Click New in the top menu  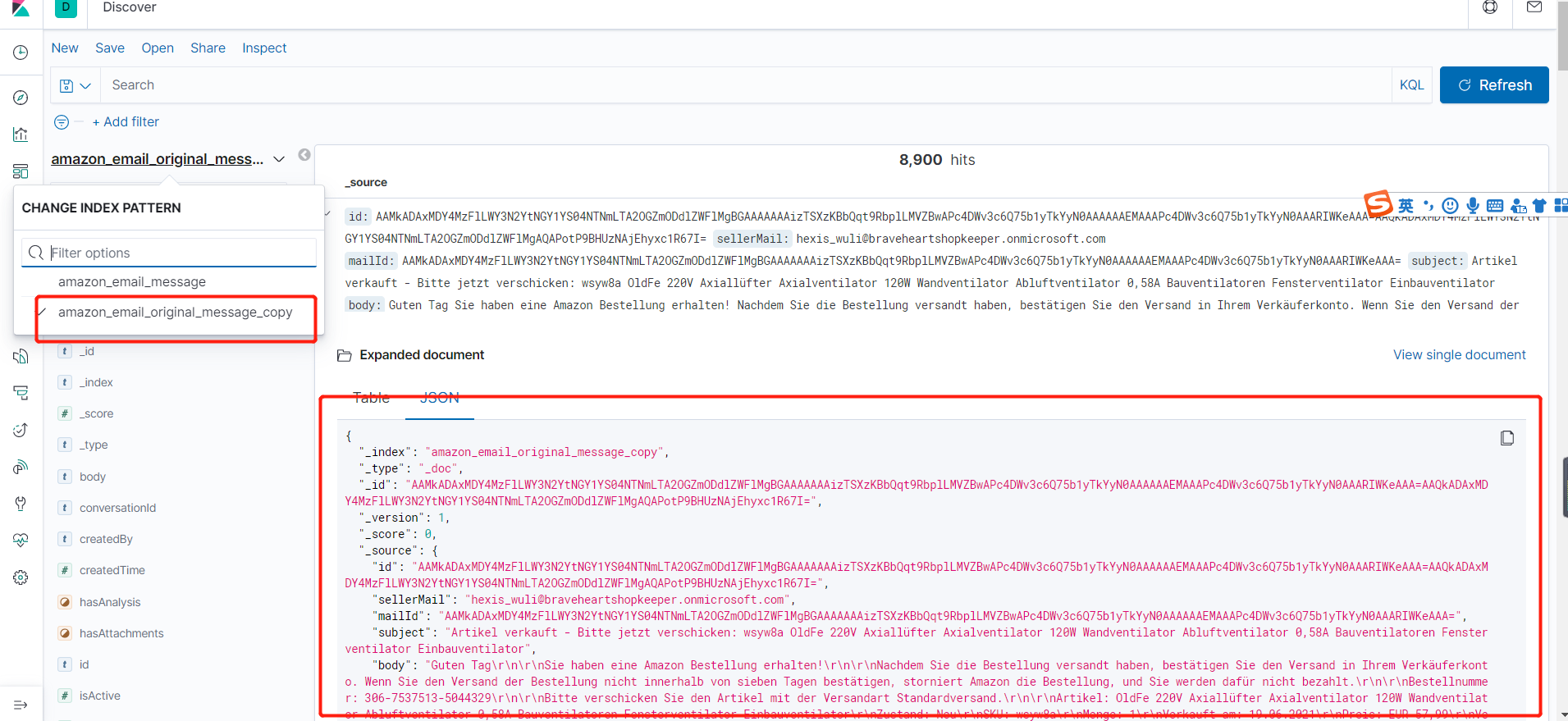[65, 48]
